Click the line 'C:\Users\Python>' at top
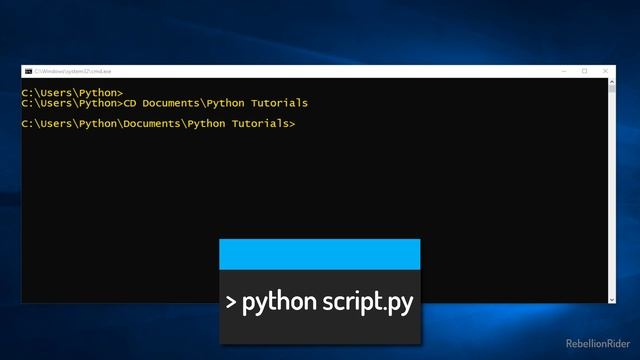 pyautogui.click(x=72, y=93)
